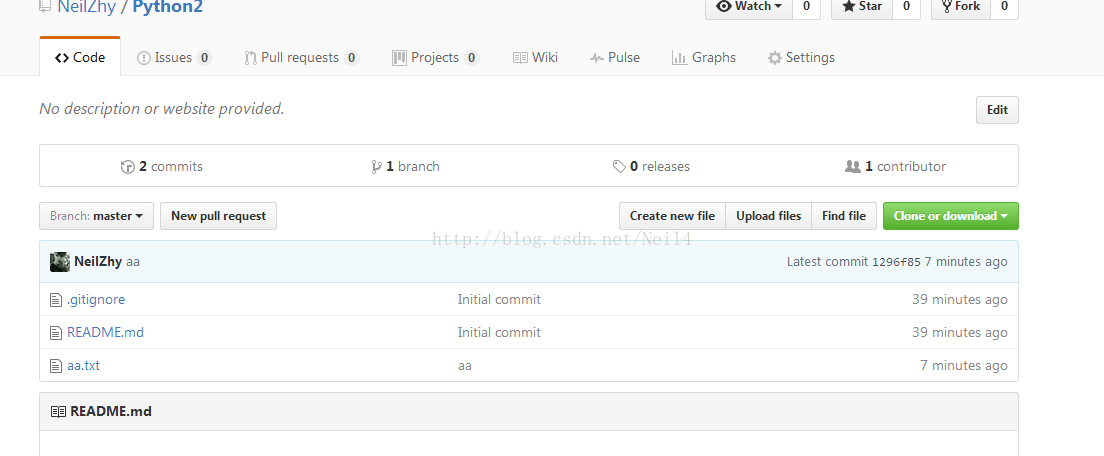The height and width of the screenshot is (456, 1104).
Task: Click the Pull requests merge icon
Action: click(250, 58)
